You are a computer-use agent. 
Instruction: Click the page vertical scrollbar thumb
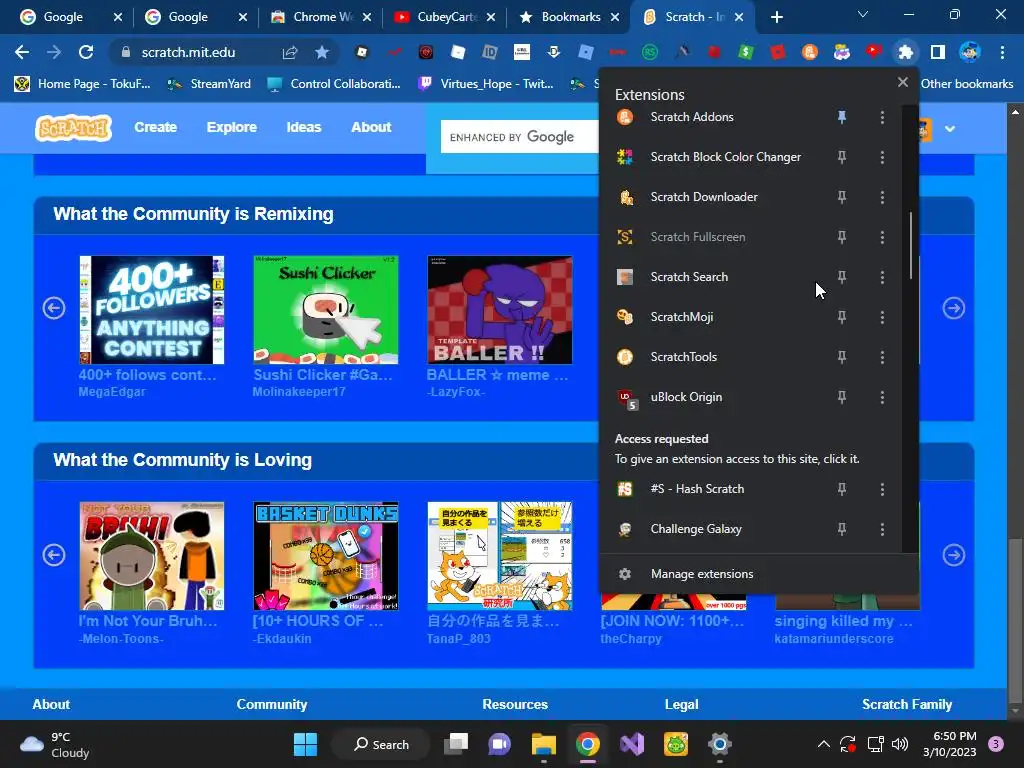click(1014, 618)
